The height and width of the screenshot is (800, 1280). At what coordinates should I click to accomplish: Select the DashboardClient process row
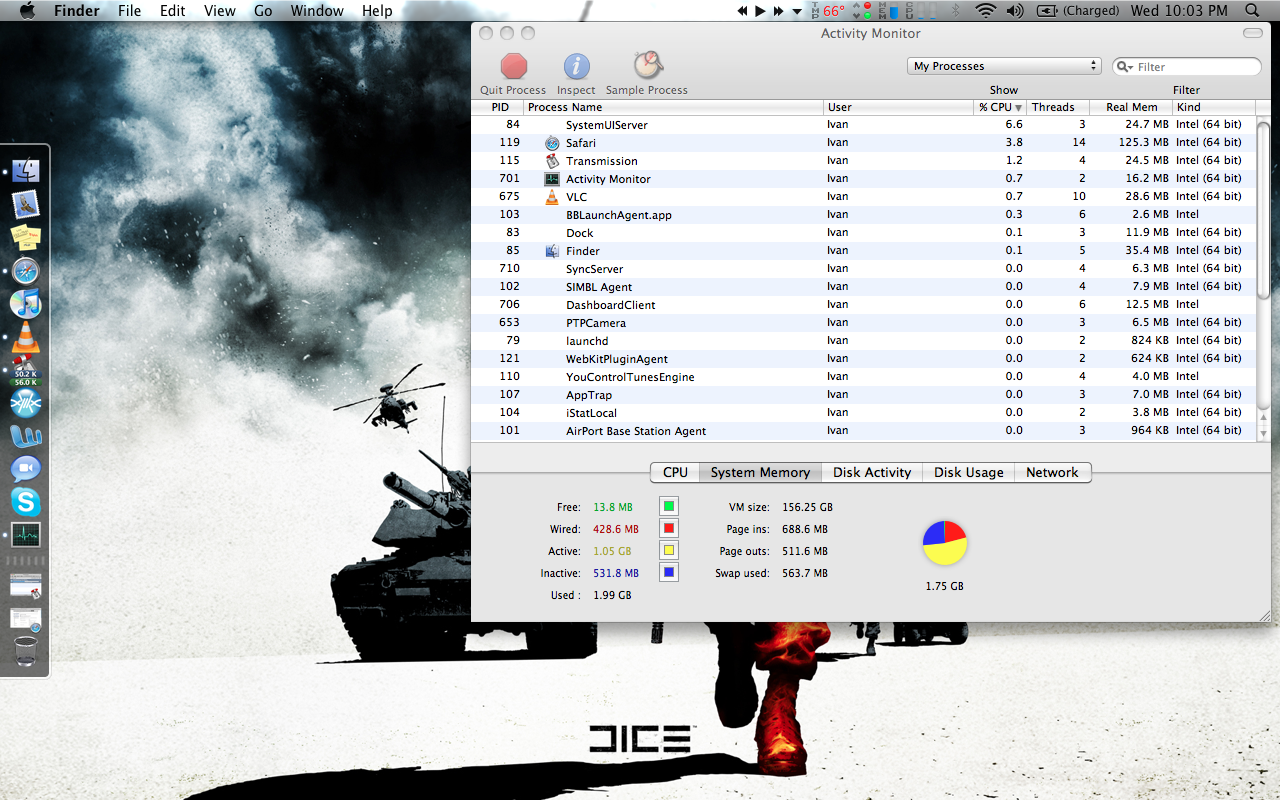click(864, 305)
